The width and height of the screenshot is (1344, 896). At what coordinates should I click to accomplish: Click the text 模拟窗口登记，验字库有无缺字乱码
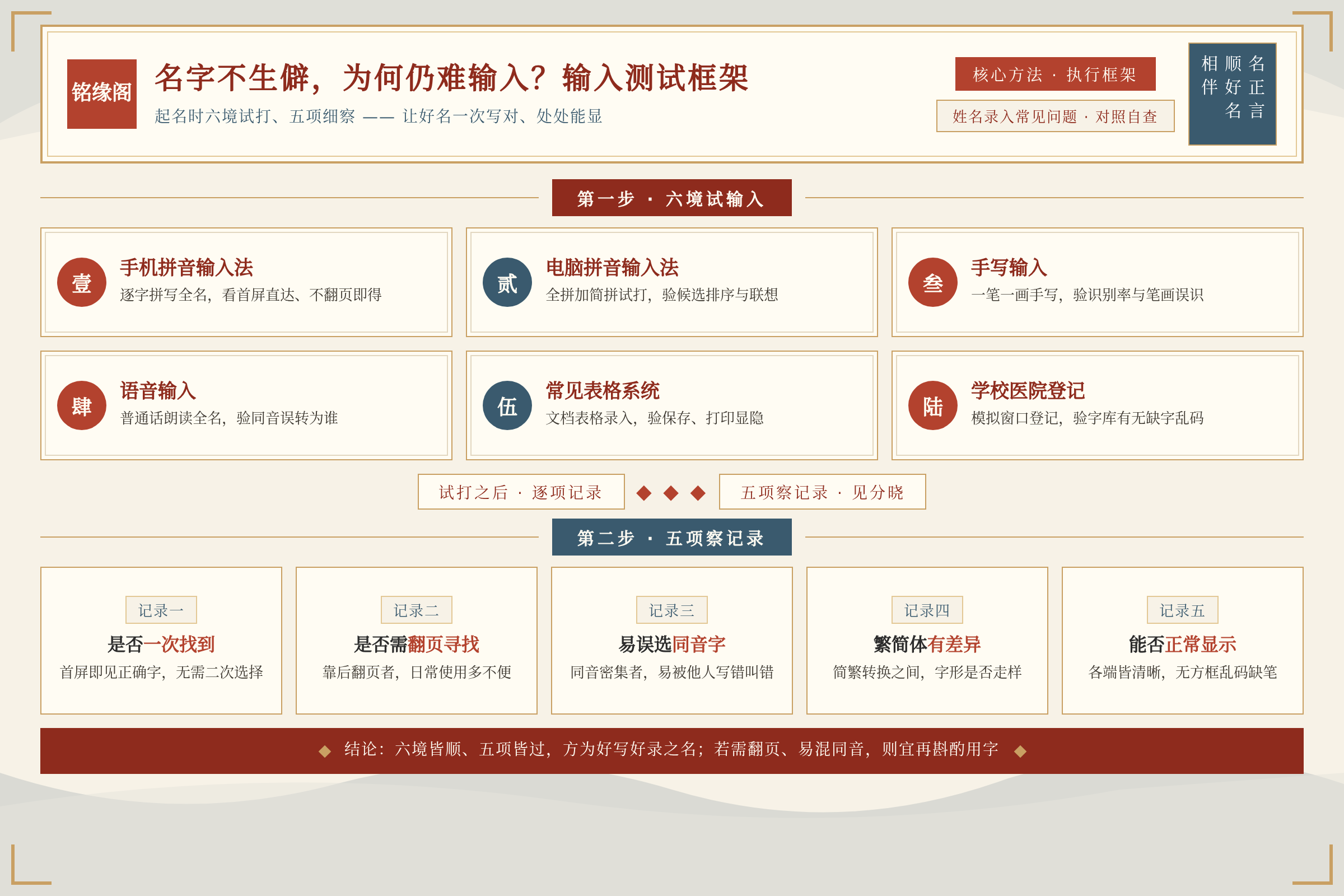click(x=1087, y=418)
